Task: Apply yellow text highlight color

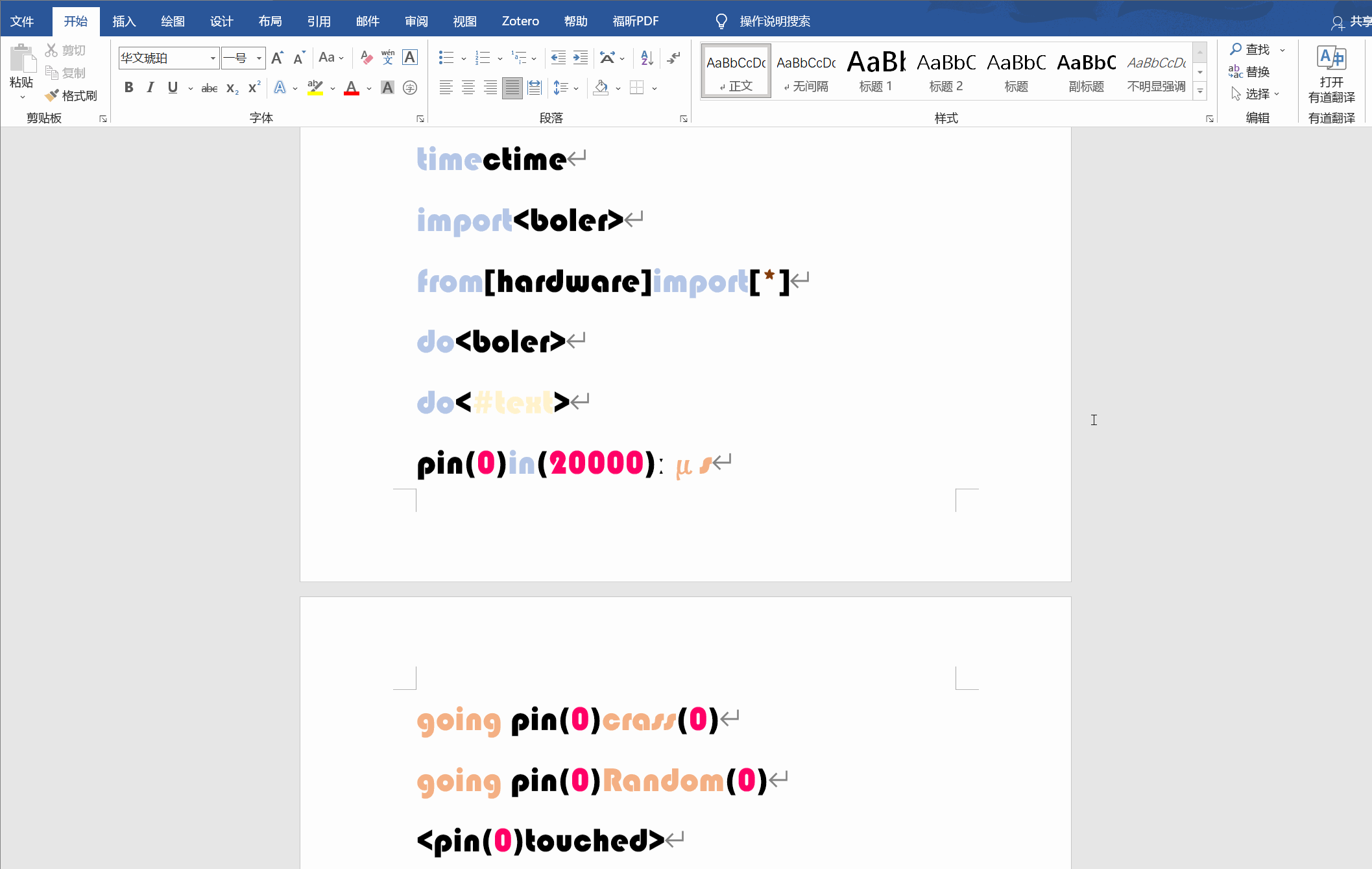Action: tap(315, 88)
